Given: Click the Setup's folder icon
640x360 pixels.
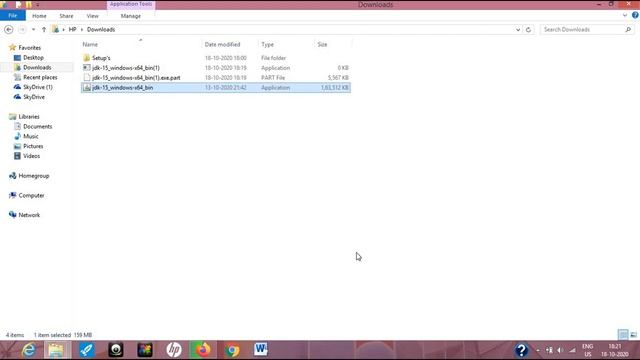Looking at the screenshot, I should tap(87, 58).
